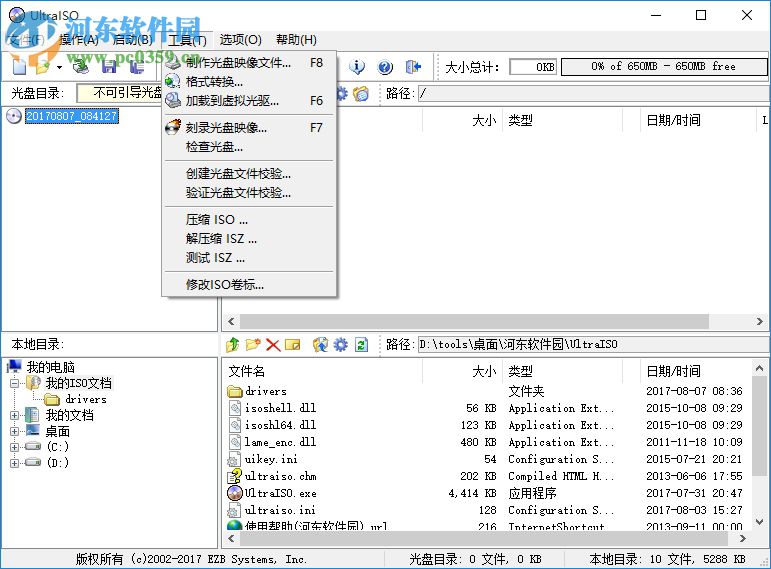Click the 大小总计 0KB size field

tap(533, 66)
